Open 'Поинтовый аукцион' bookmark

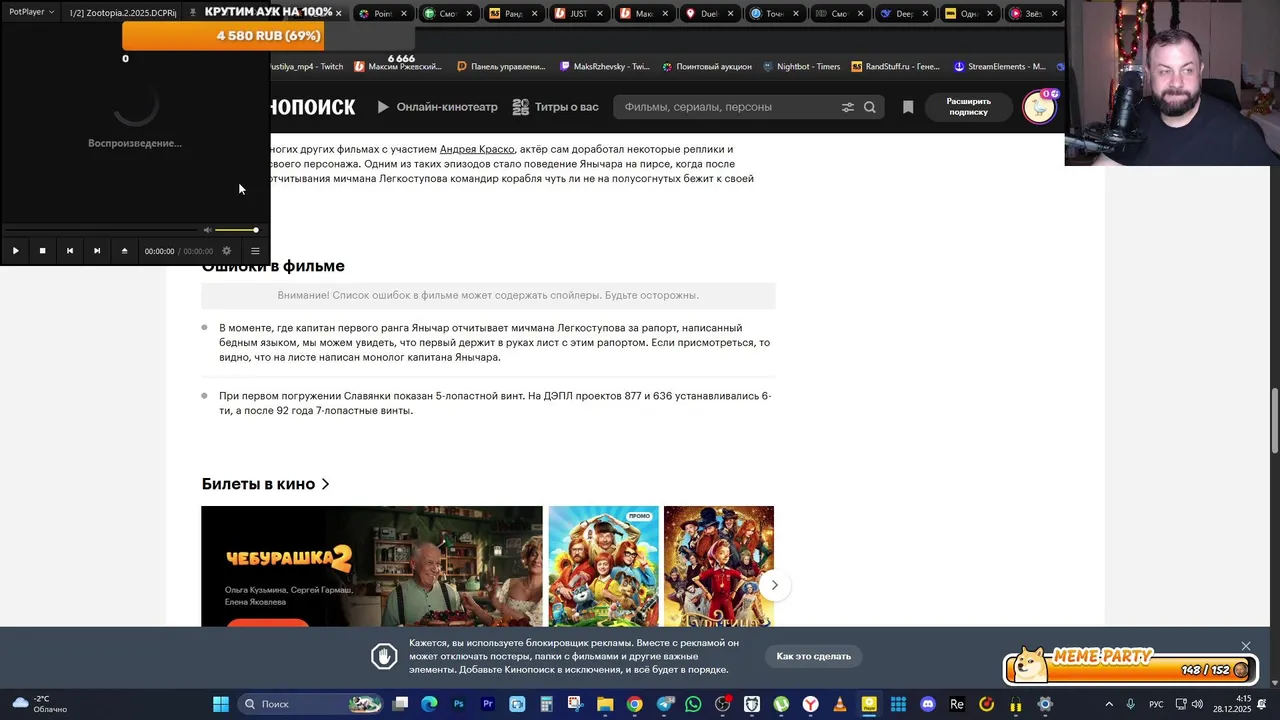pos(706,67)
